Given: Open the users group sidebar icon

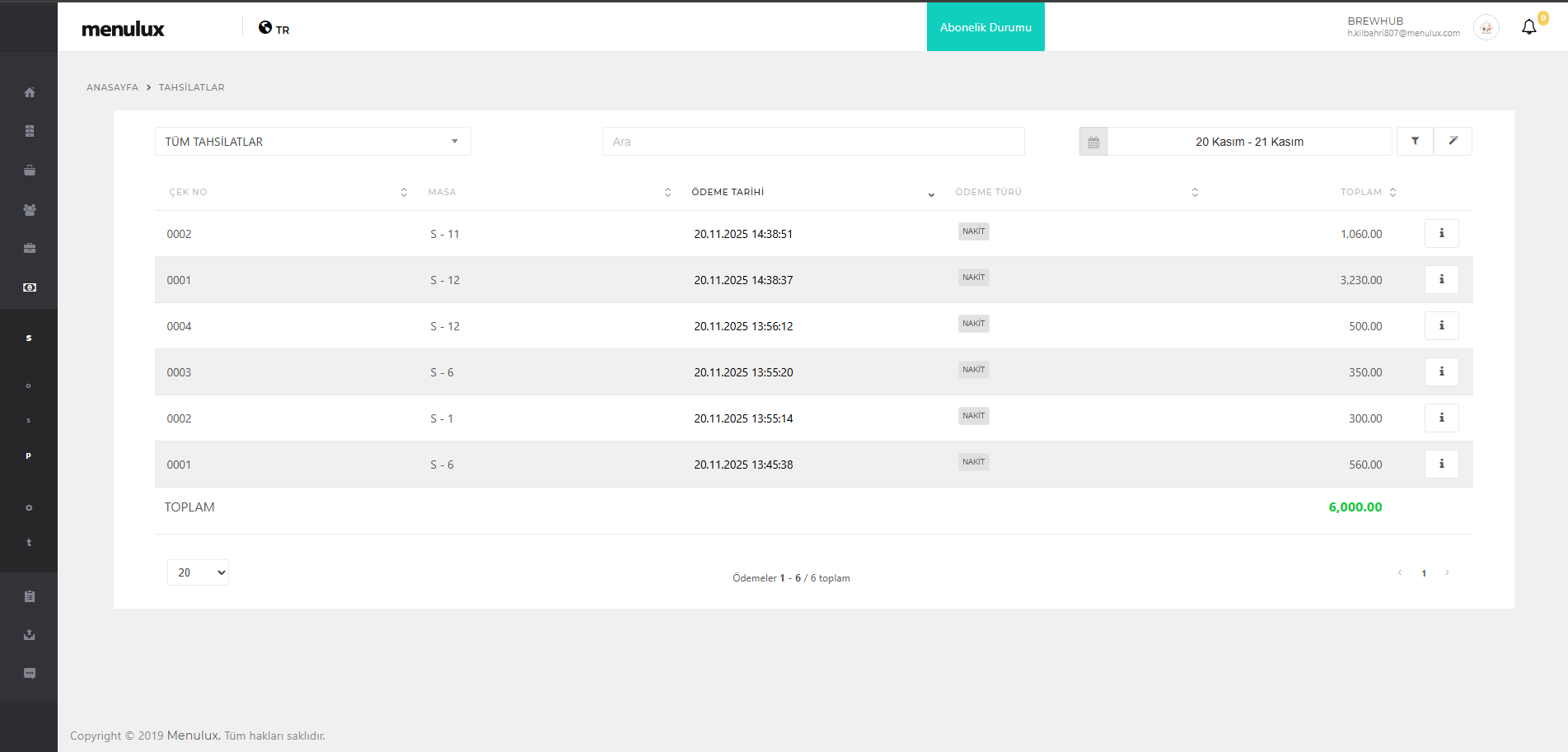Looking at the screenshot, I should click(30, 210).
